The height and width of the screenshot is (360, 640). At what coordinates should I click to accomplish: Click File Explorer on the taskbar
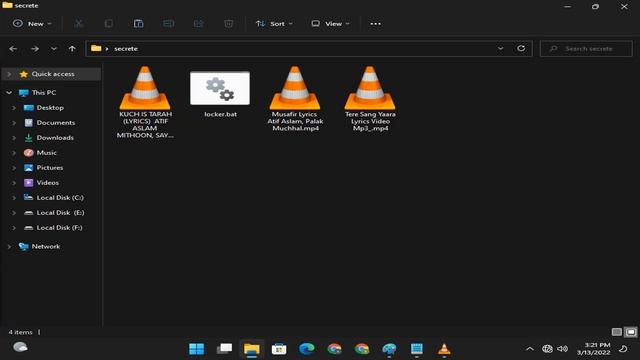pos(251,349)
